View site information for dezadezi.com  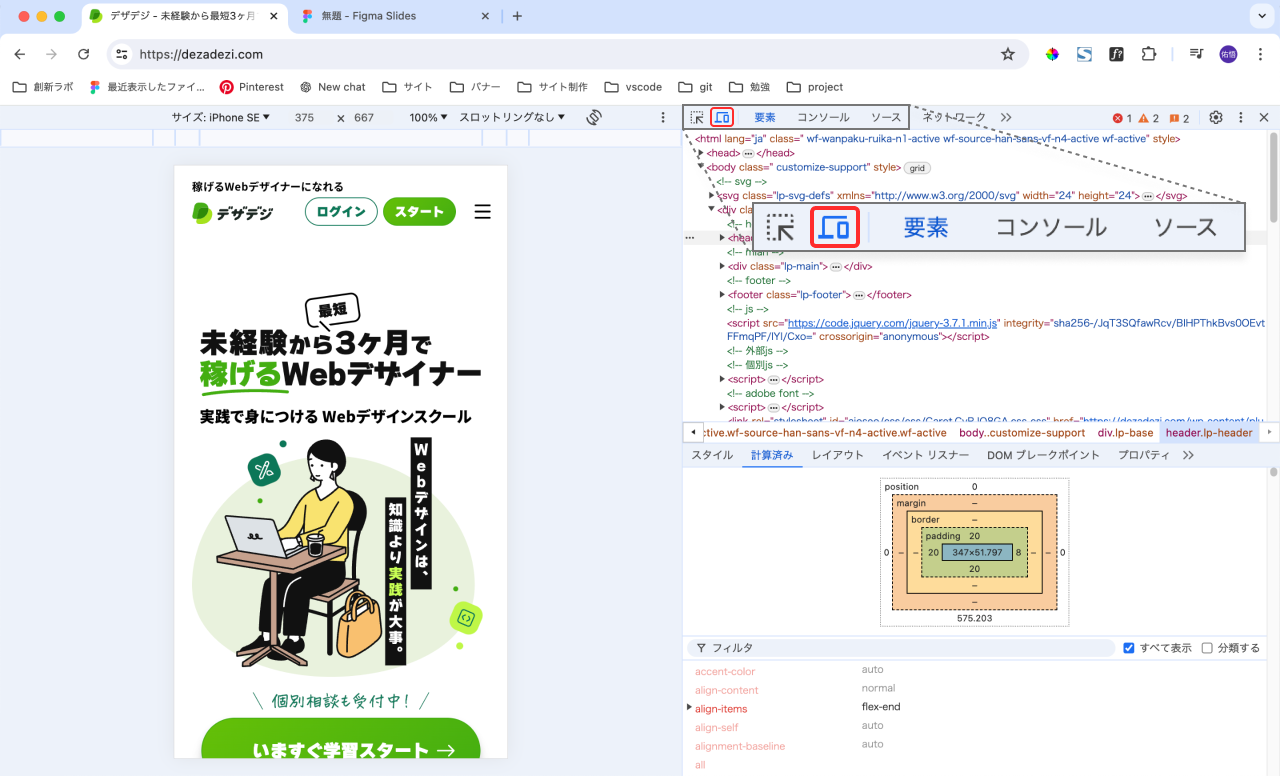[x=122, y=54]
